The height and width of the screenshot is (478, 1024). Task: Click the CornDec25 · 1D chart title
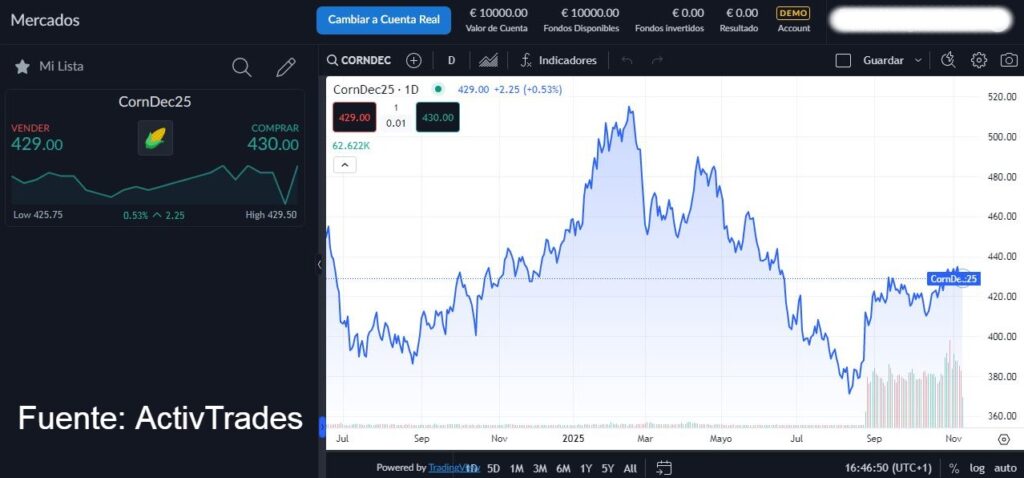(x=376, y=89)
